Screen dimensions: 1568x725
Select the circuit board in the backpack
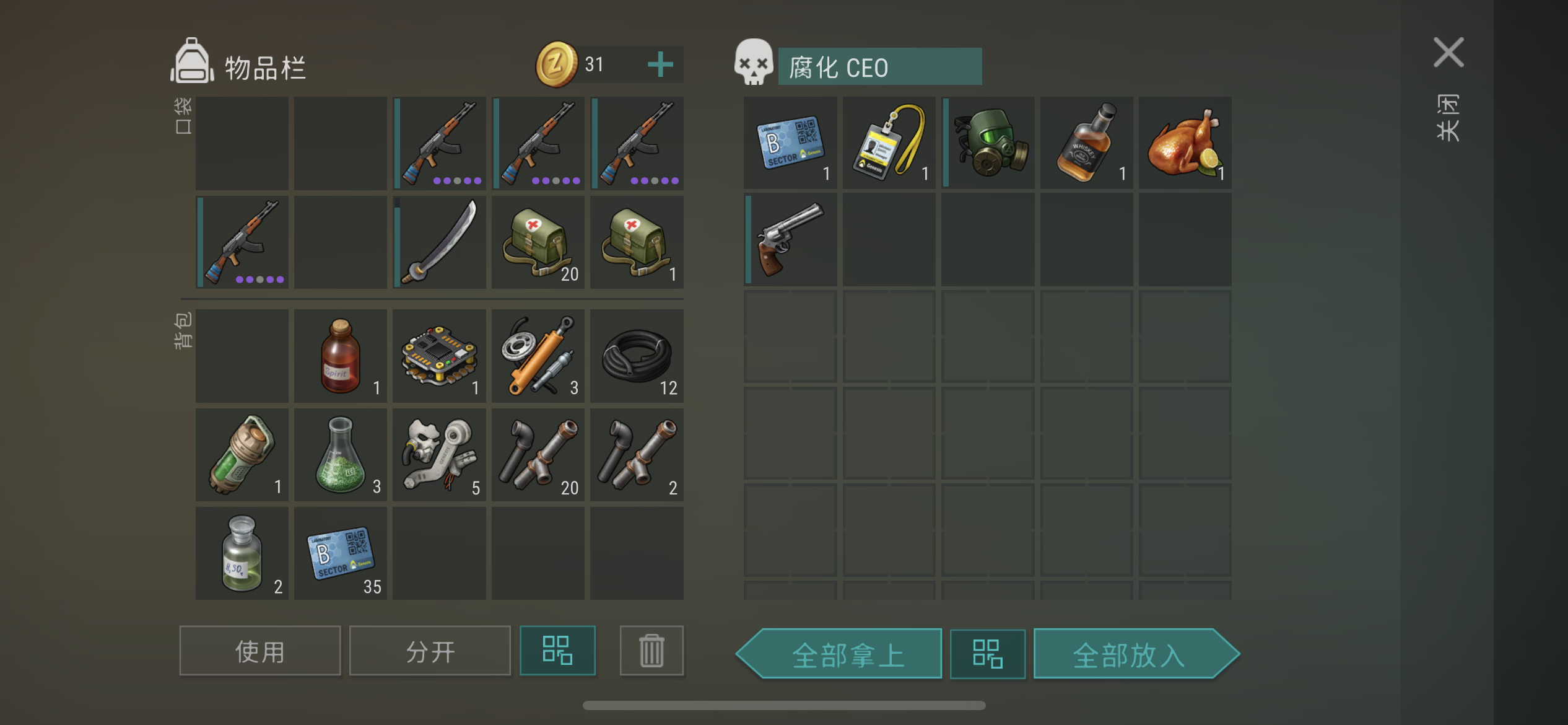pyautogui.click(x=439, y=356)
